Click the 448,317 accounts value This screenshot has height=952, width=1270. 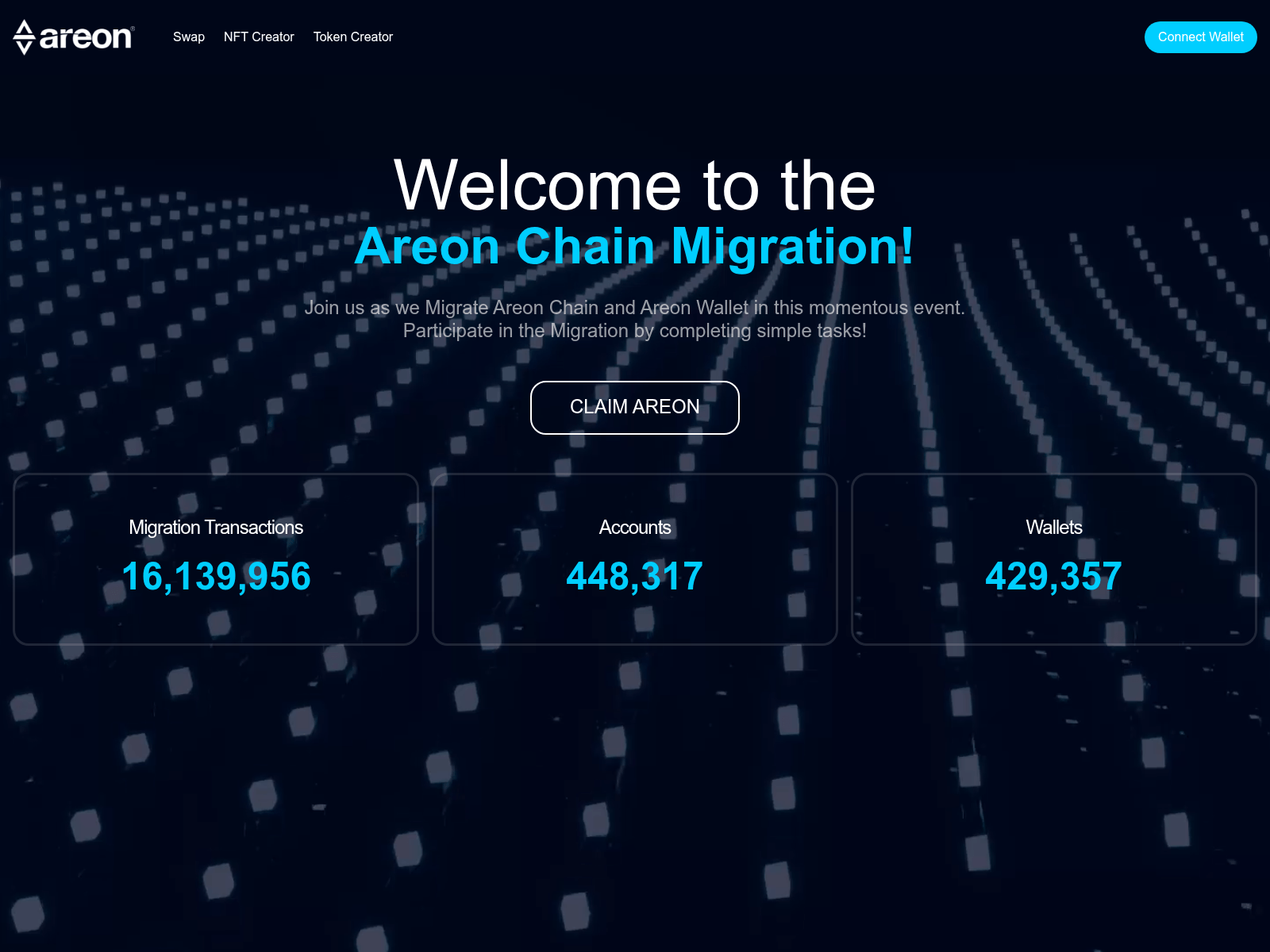click(635, 577)
